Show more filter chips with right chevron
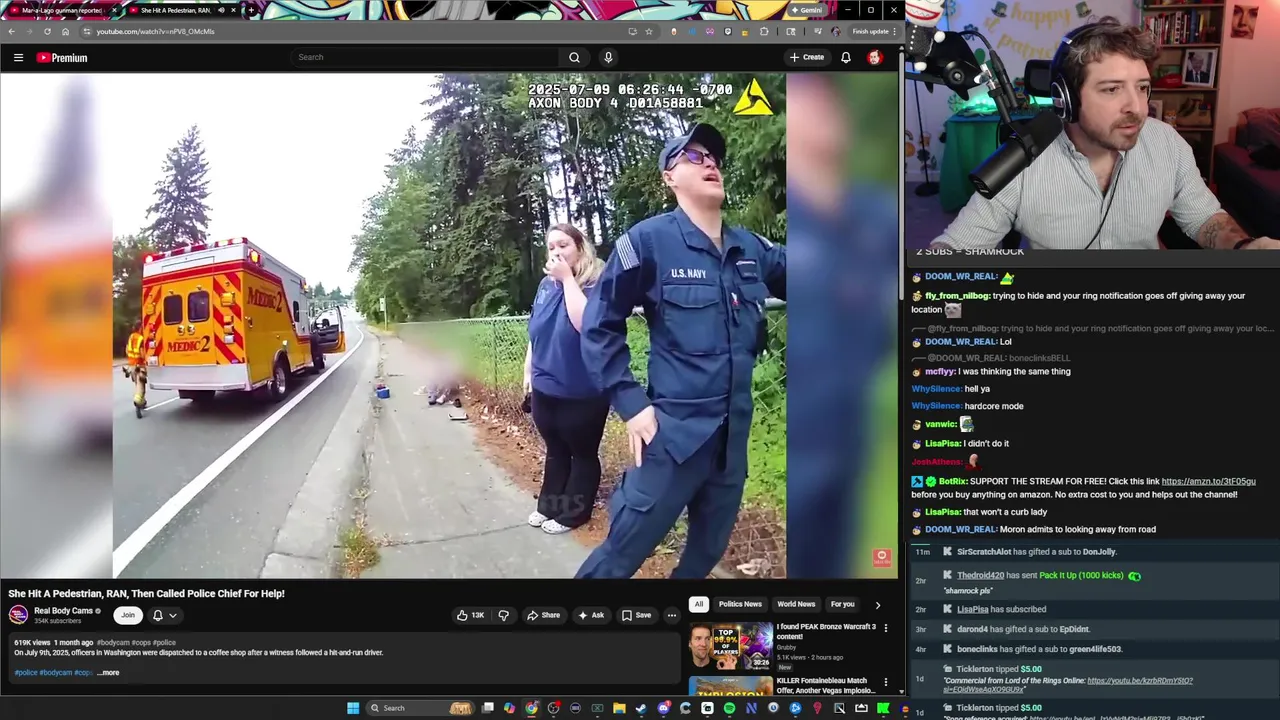The width and height of the screenshot is (1280, 720). click(x=878, y=604)
